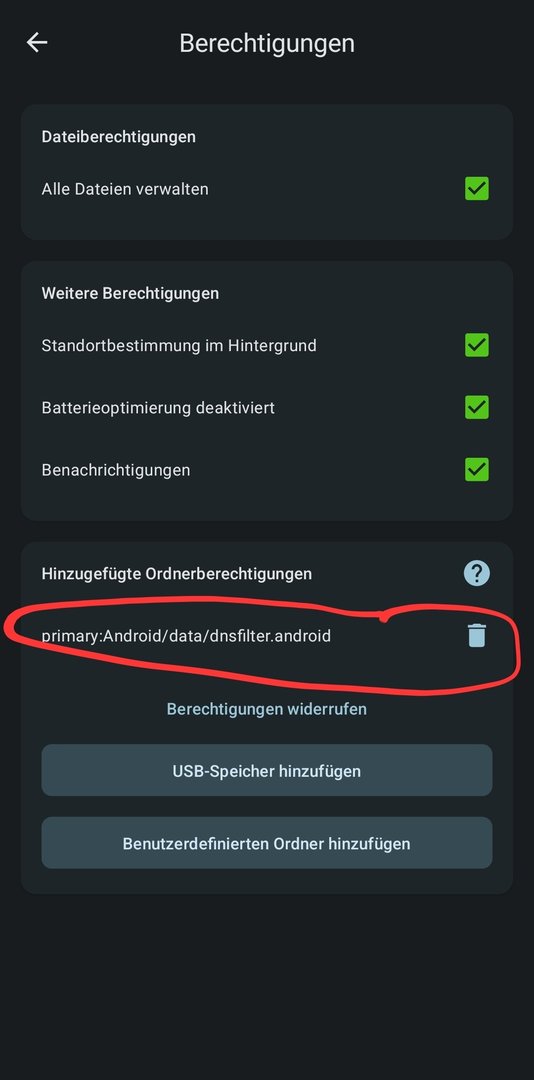Tap the Berechtigungen page title
This screenshot has width=534, height=1080.
tap(267, 43)
